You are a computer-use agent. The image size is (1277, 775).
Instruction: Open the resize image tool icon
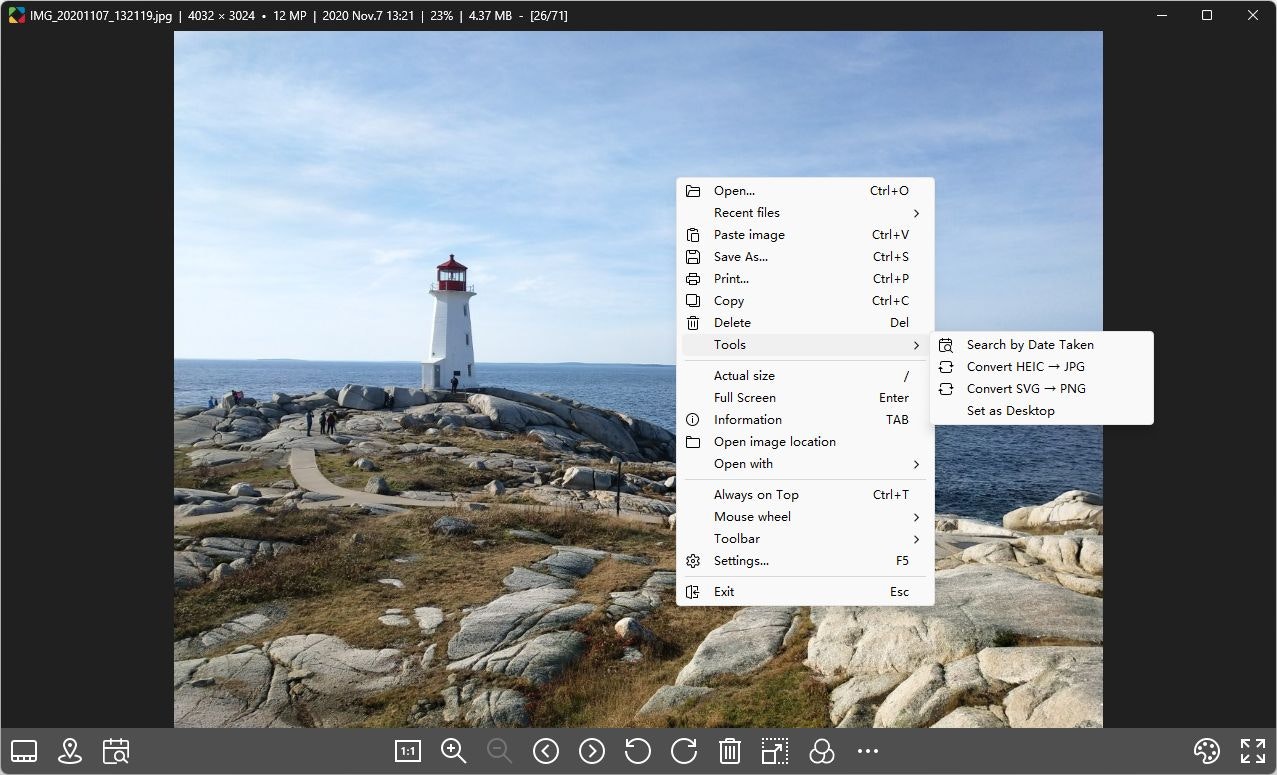point(775,751)
